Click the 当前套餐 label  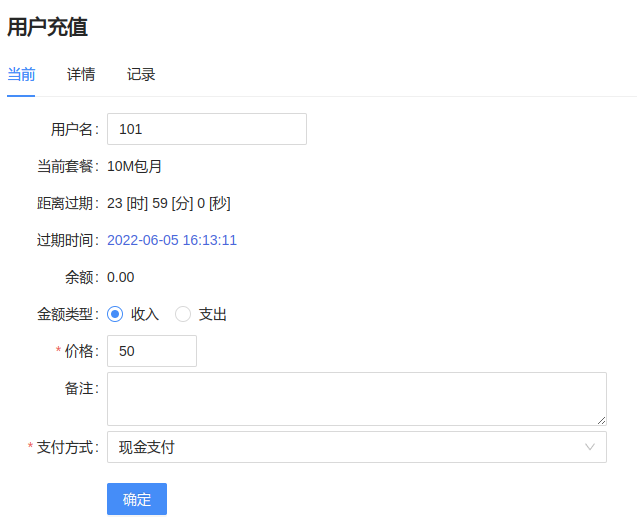pos(68,167)
